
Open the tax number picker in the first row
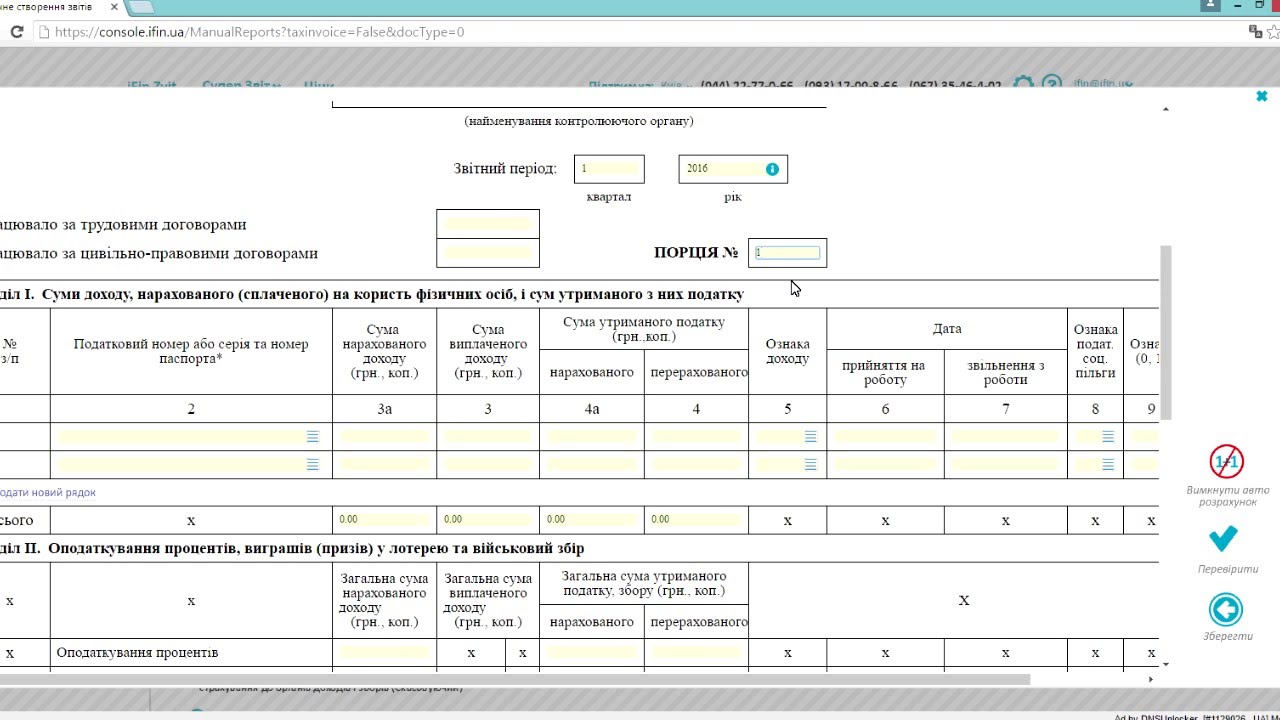tap(313, 437)
